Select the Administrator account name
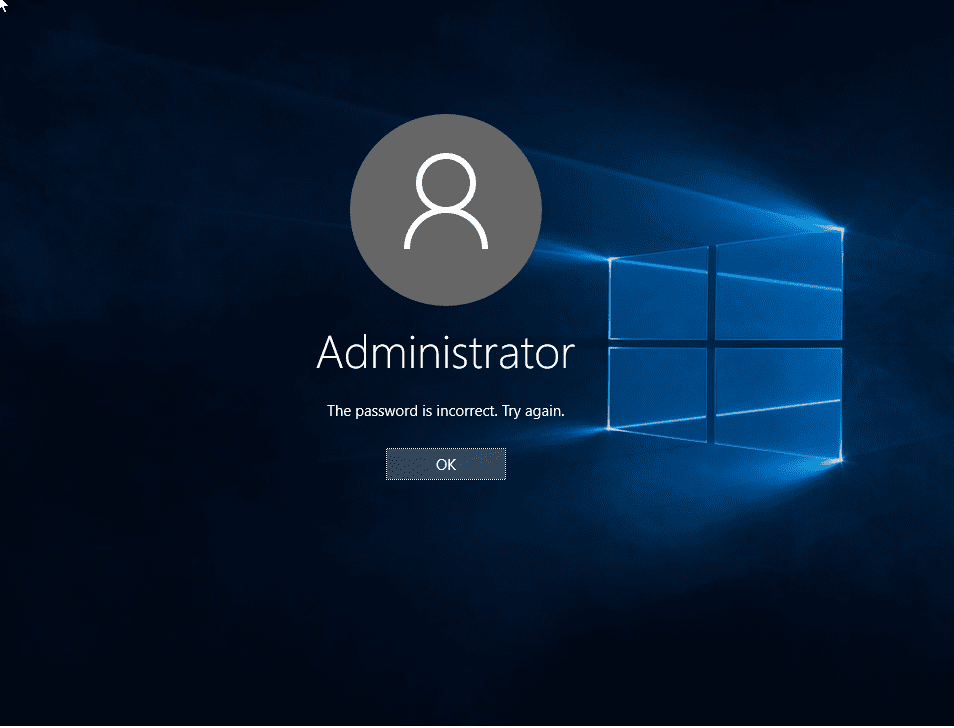The height and width of the screenshot is (728, 954). coord(445,353)
